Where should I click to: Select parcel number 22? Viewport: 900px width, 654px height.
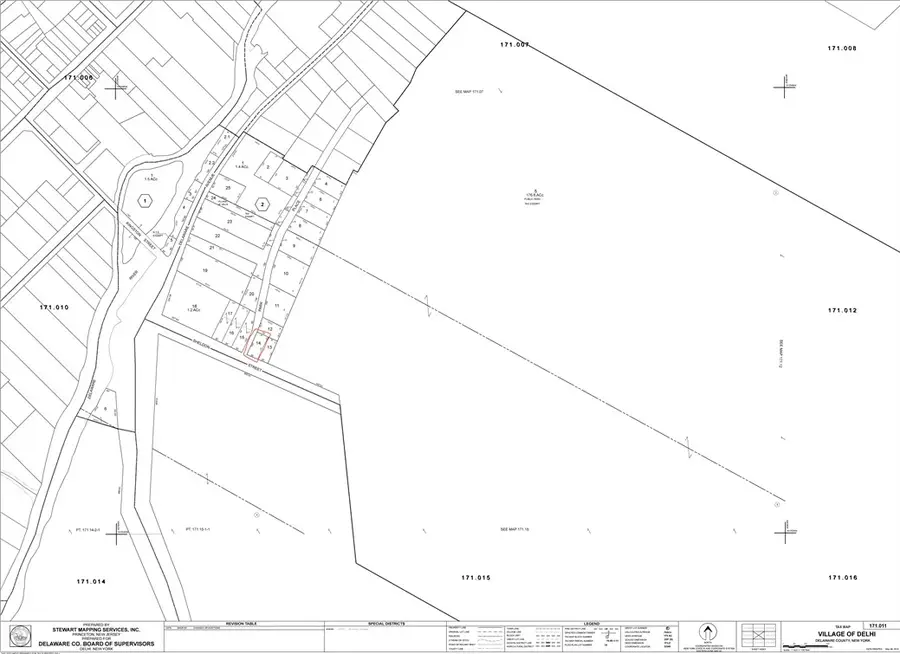pyautogui.click(x=218, y=235)
